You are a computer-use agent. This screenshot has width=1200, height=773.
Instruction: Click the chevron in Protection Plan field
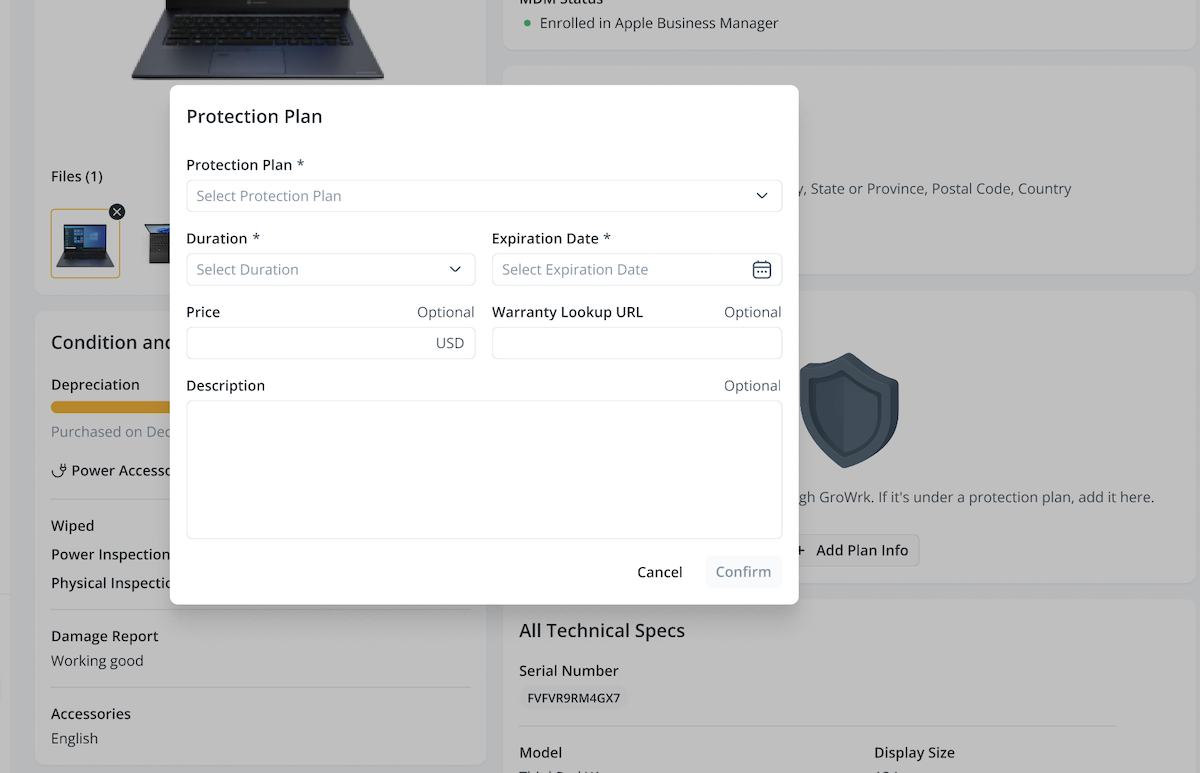click(761, 196)
